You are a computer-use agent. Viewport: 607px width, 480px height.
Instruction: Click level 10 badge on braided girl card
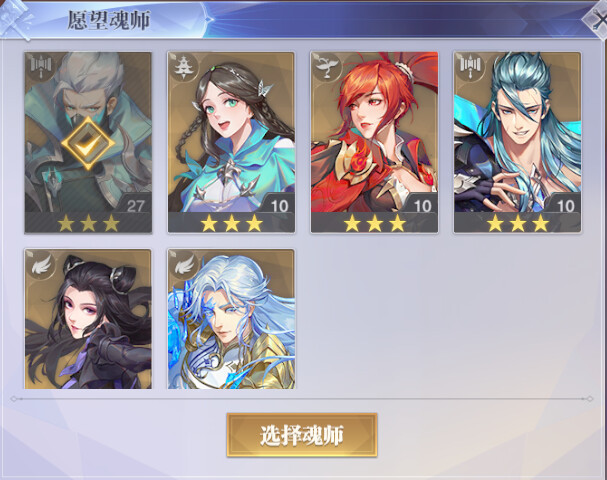tap(279, 206)
